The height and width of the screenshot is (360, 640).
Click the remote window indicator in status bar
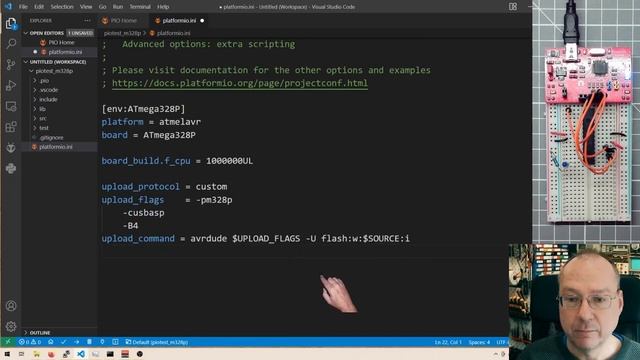click(8, 342)
